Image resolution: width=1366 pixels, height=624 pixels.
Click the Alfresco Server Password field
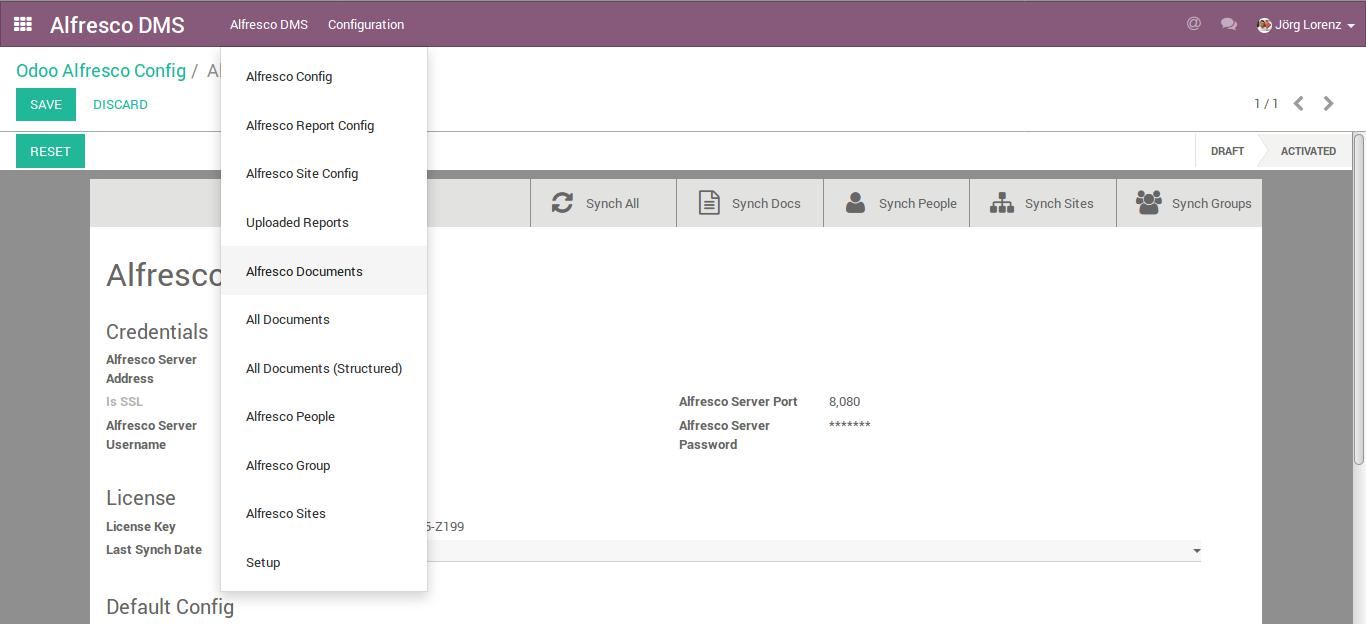pyautogui.click(x=849, y=425)
